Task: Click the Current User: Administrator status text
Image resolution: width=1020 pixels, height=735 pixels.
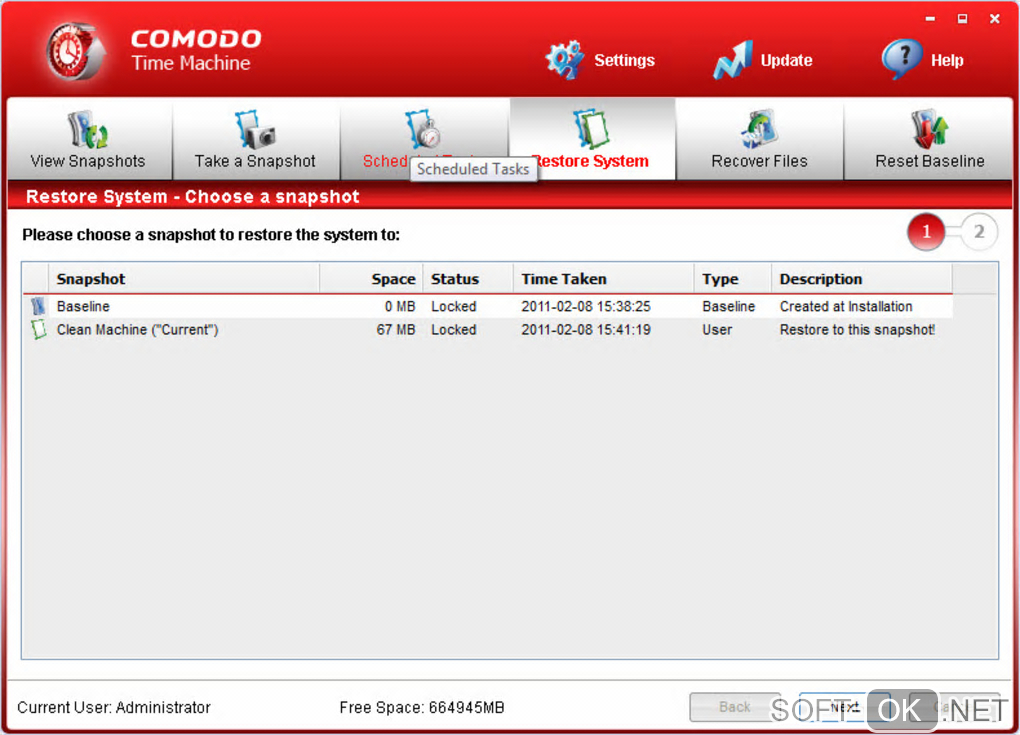Action: pyautogui.click(x=114, y=707)
